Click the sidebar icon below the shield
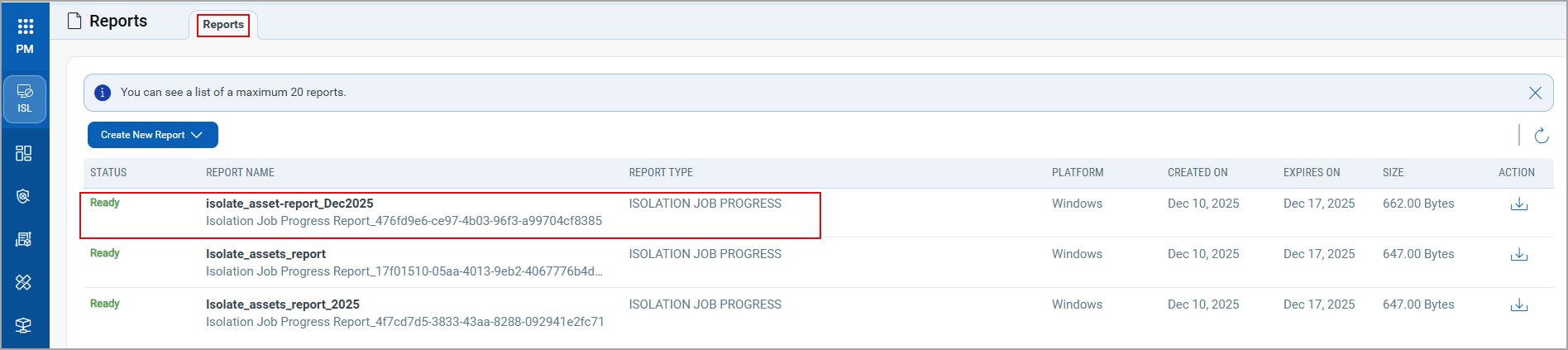1568x350 pixels. coord(24,239)
